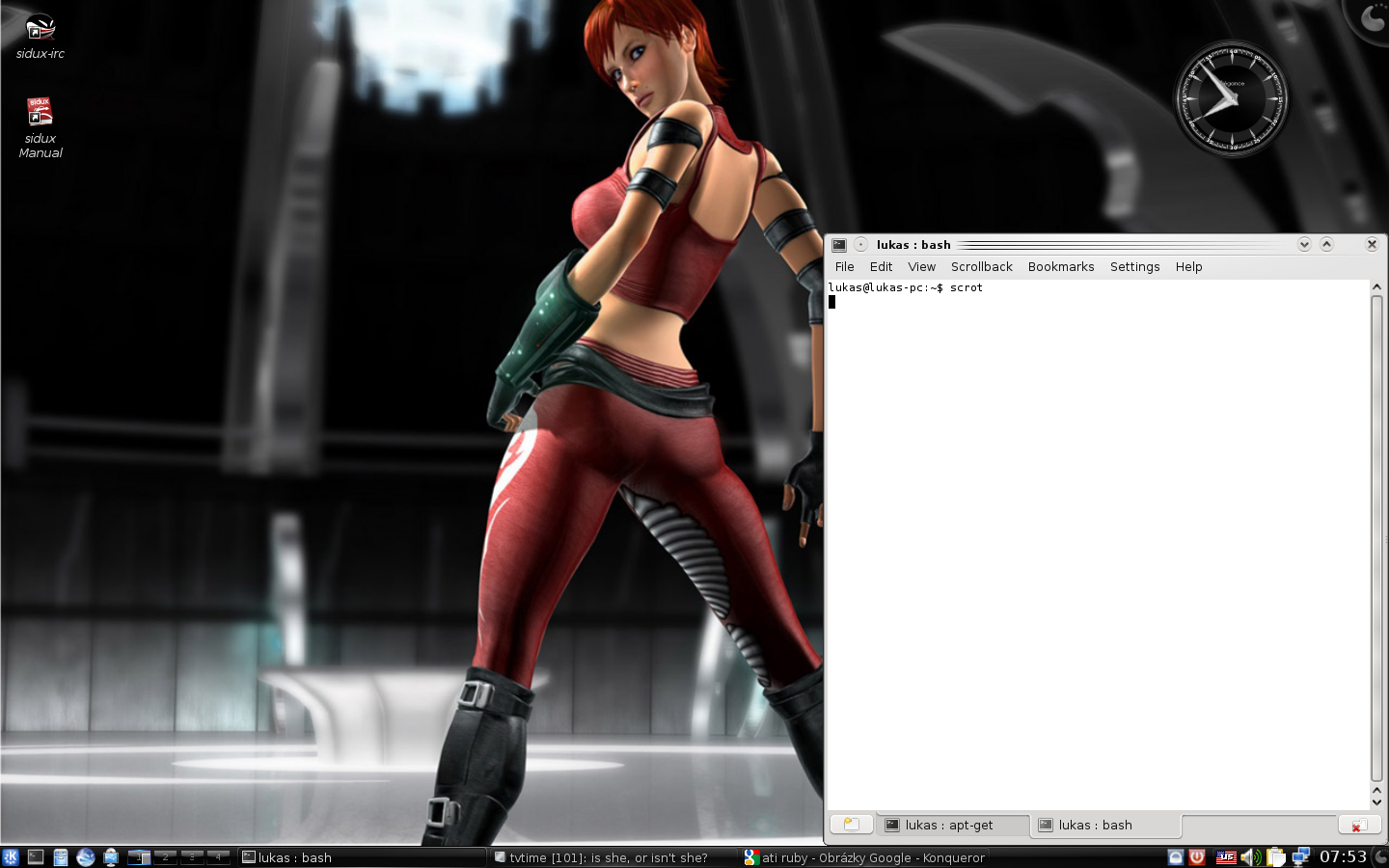
Task: Minimize the Konsole window with down-arrow button
Action: point(1304,245)
